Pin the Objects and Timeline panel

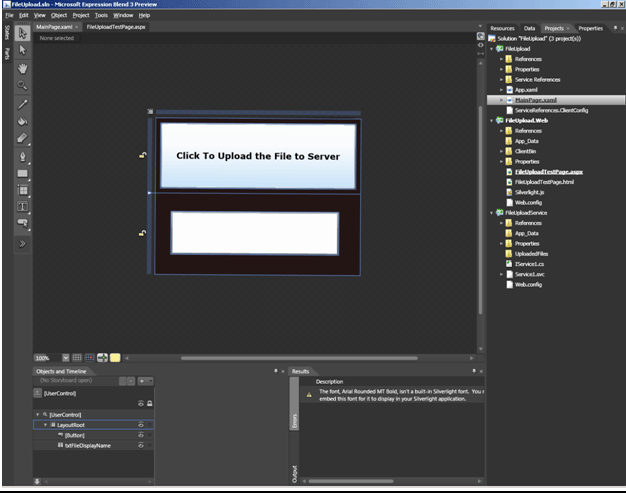(x=275, y=371)
